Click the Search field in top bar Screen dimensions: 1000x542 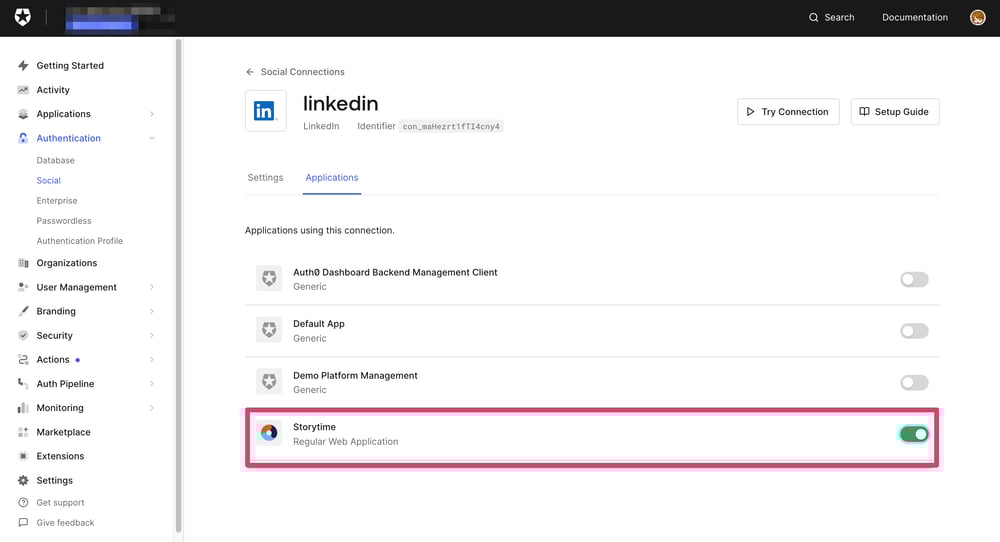pos(832,17)
